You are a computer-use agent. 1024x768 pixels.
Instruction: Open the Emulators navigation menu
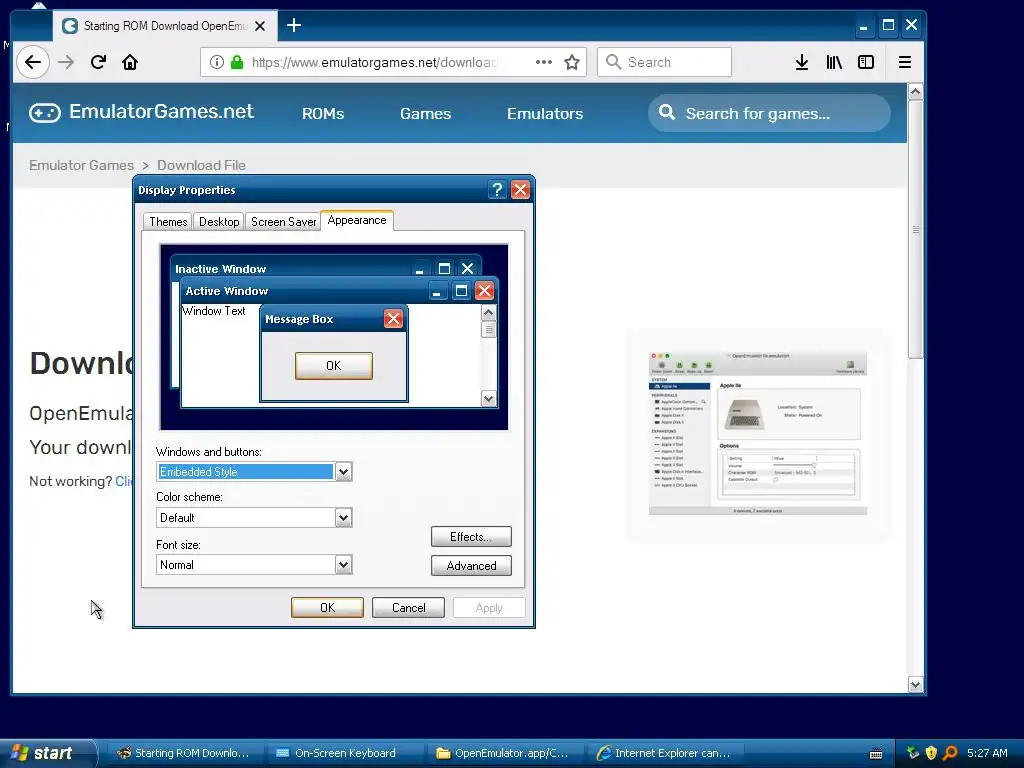click(545, 114)
